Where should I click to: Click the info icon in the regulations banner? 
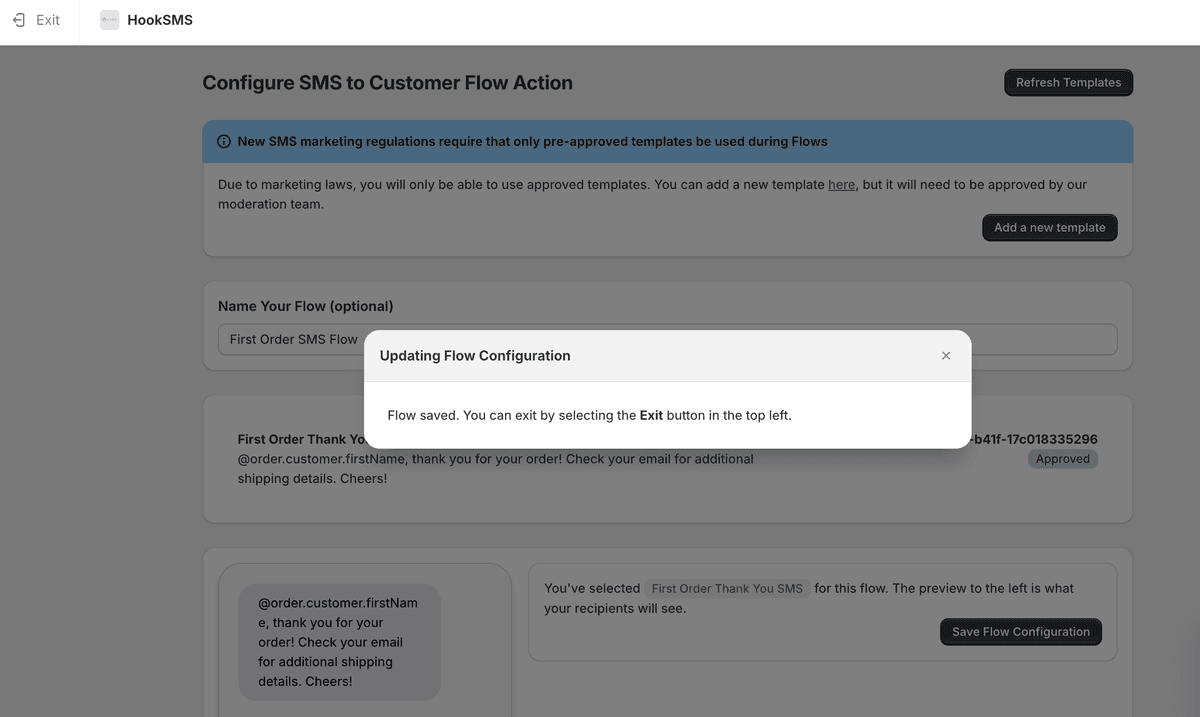coord(224,142)
